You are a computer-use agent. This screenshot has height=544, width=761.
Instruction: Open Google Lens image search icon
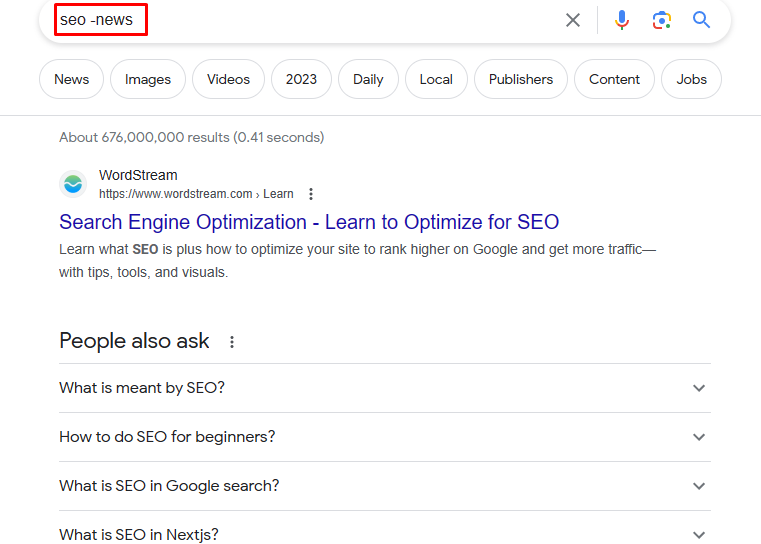[662, 20]
